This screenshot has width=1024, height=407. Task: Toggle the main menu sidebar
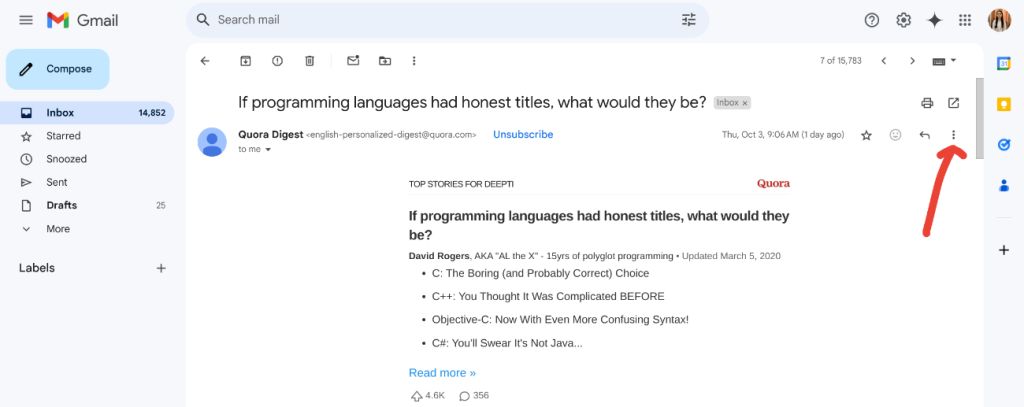click(x=26, y=20)
